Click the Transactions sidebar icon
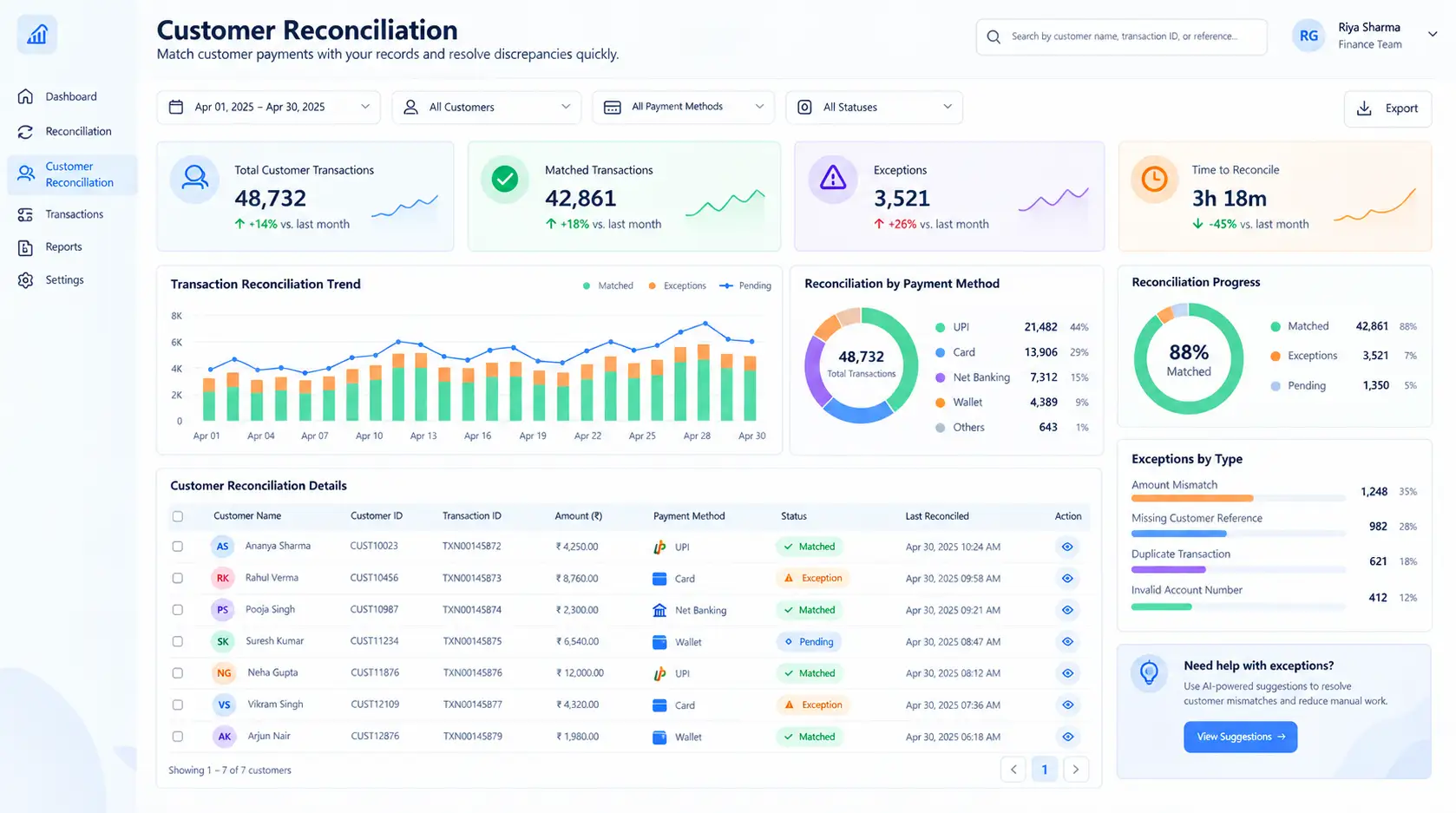This screenshot has width=1456, height=813. click(x=25, y=214)
